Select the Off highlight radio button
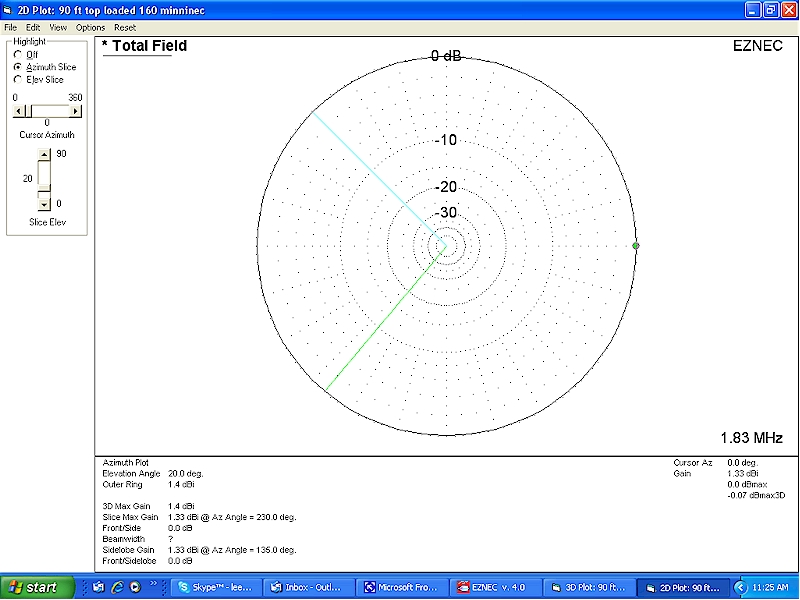800x600 pixels. pos(17,54)
